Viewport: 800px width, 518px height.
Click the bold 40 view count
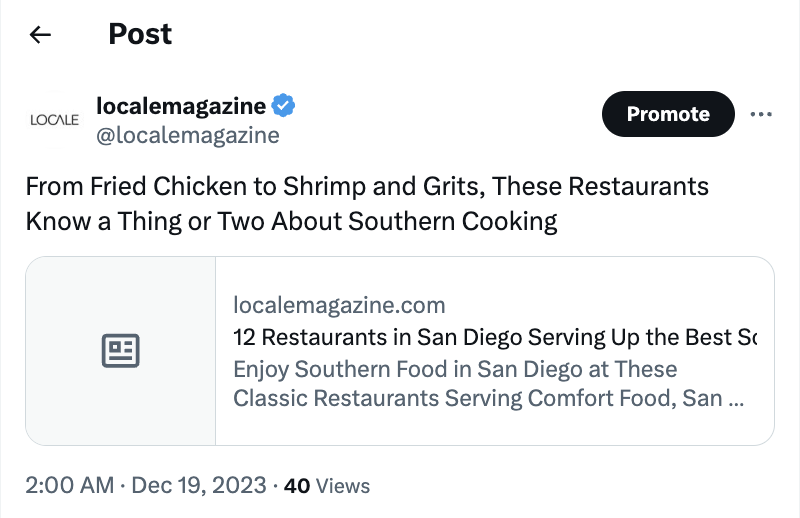click(x=297, y=487)
